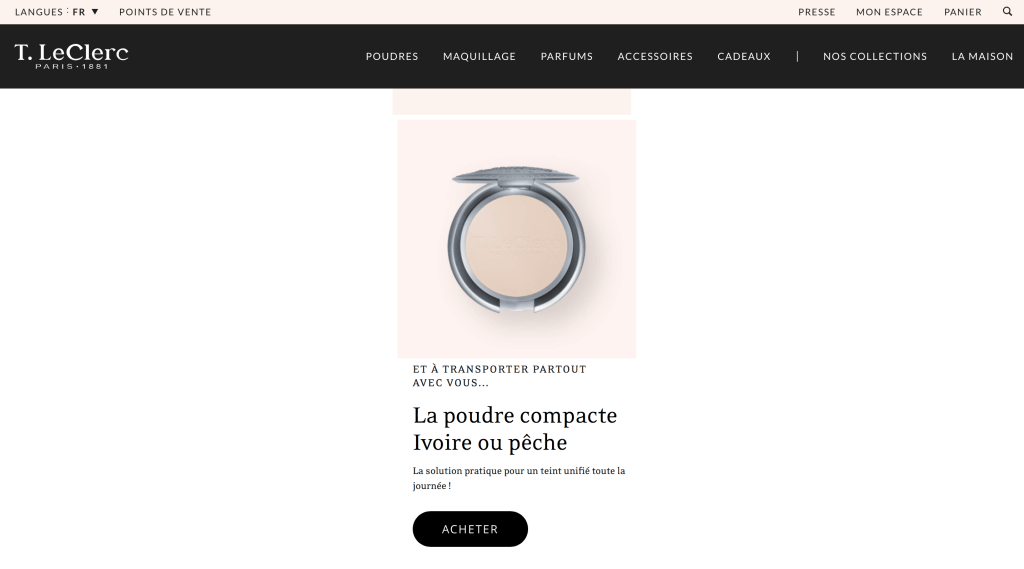
Task: Click the Acheter button
Action: pyautogui.click(x=470, y=528)
